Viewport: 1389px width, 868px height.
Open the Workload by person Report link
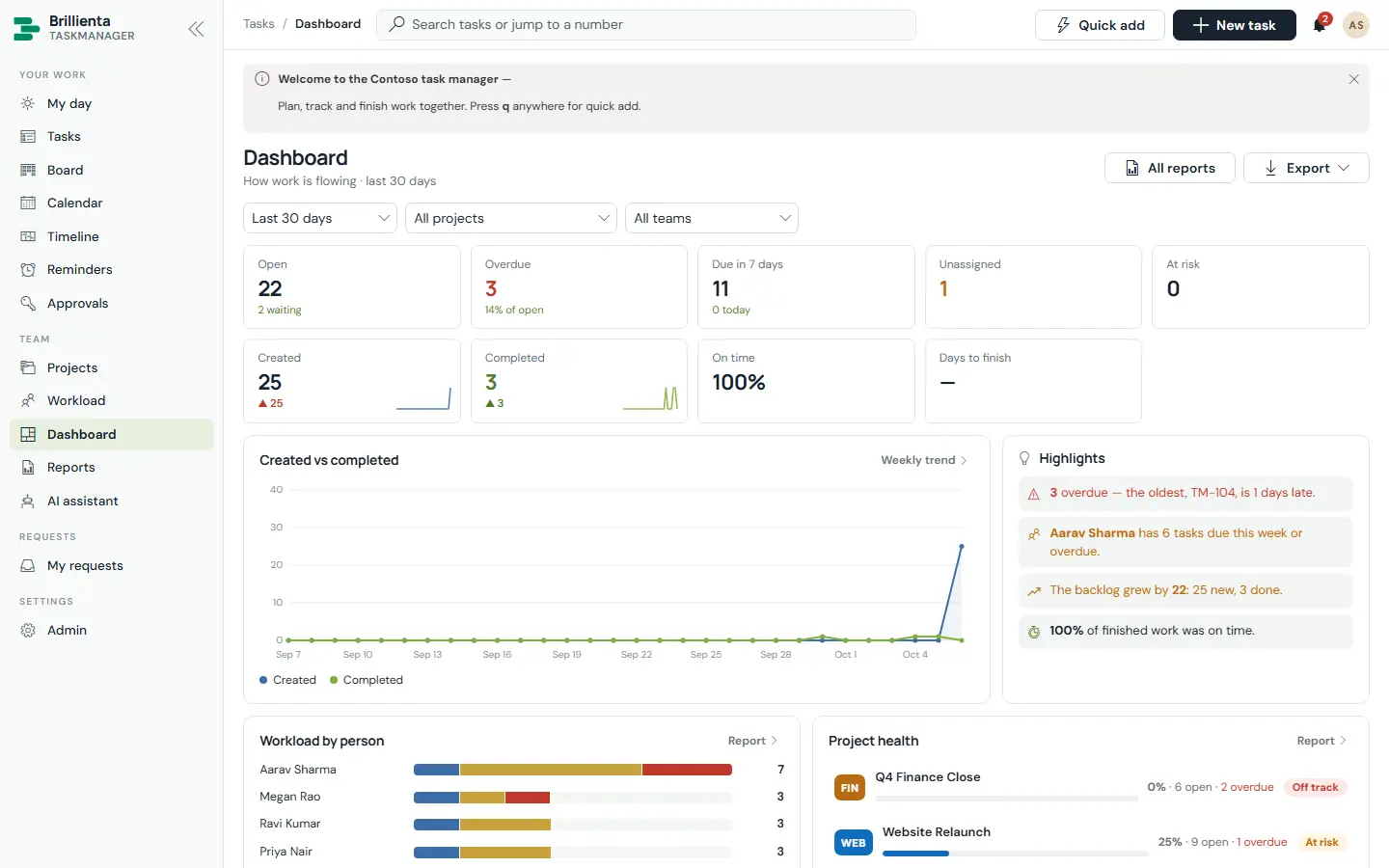point(752,741)
